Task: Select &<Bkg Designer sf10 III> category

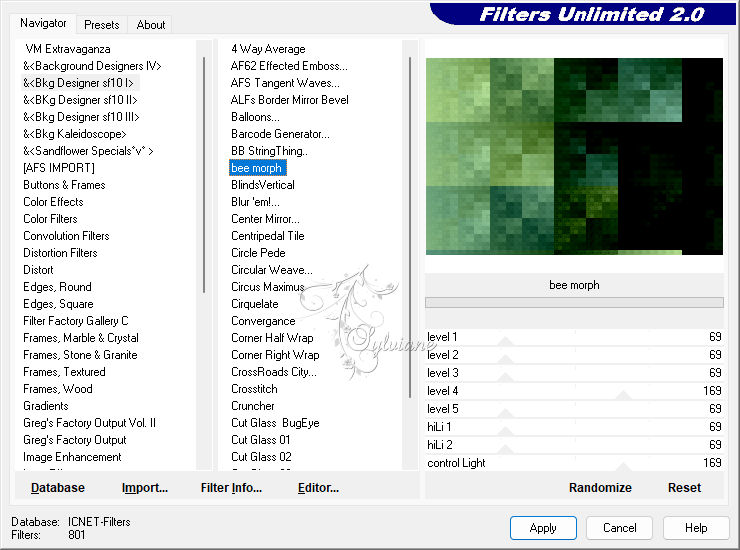Action: pos(81,117)
